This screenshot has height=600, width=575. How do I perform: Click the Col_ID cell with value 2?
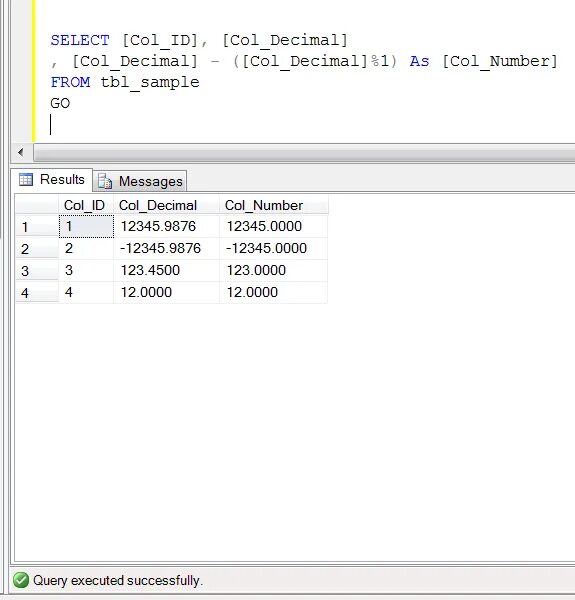[x=86, y=248]
